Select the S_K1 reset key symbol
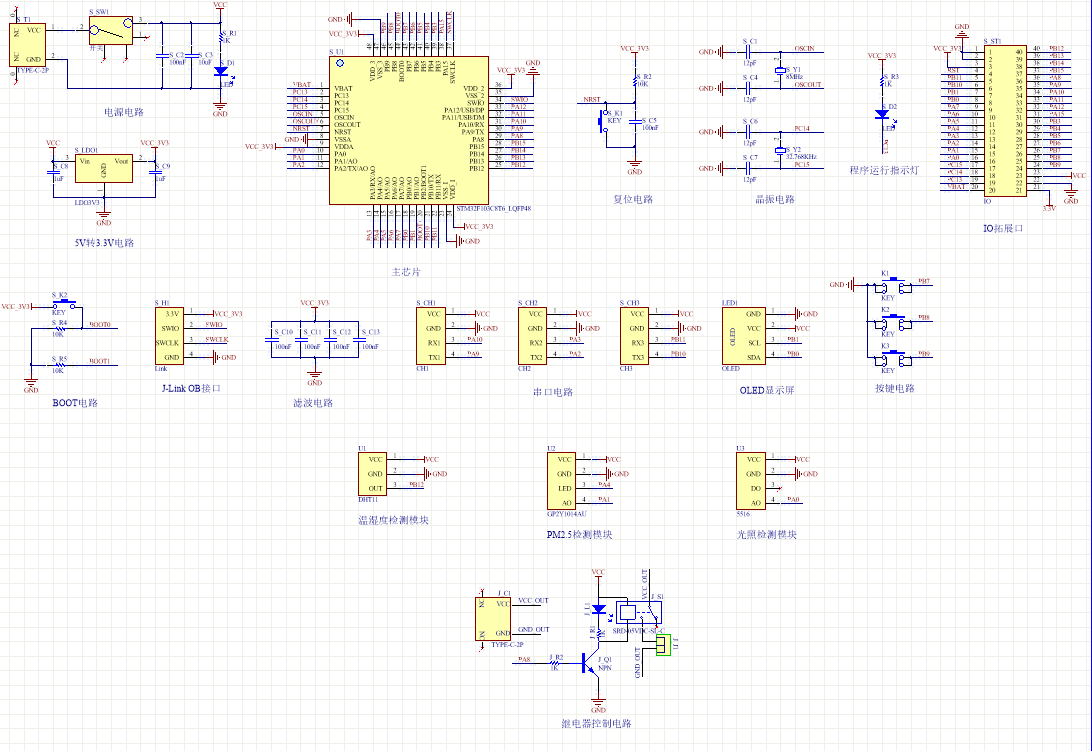 pyautogui.click(x=603, y=122)
